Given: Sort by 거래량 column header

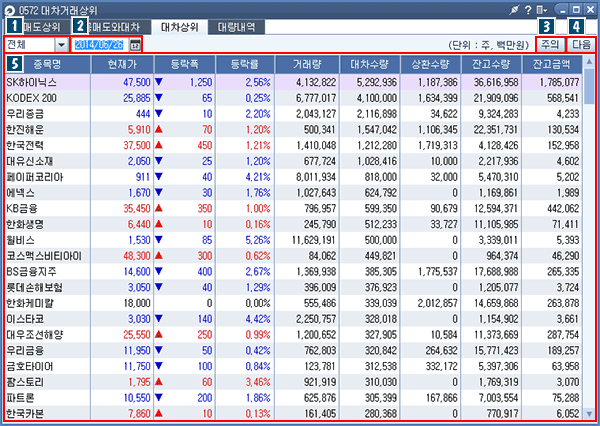Looking at the screenshot, I should click(x=307, y=64).
